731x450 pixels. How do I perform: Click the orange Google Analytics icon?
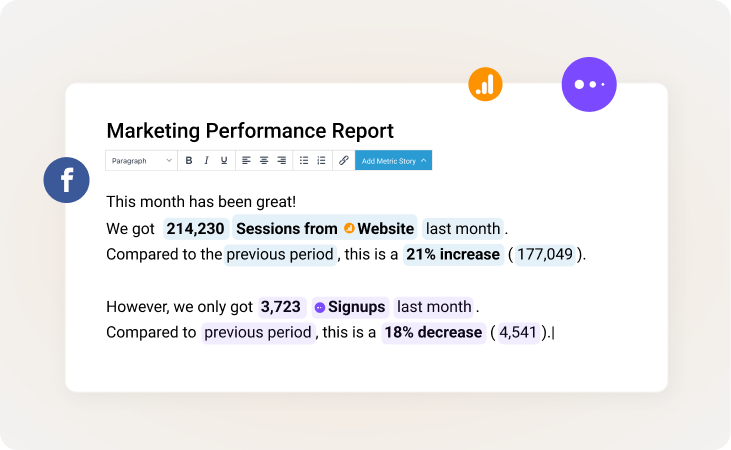pos(485,85)
